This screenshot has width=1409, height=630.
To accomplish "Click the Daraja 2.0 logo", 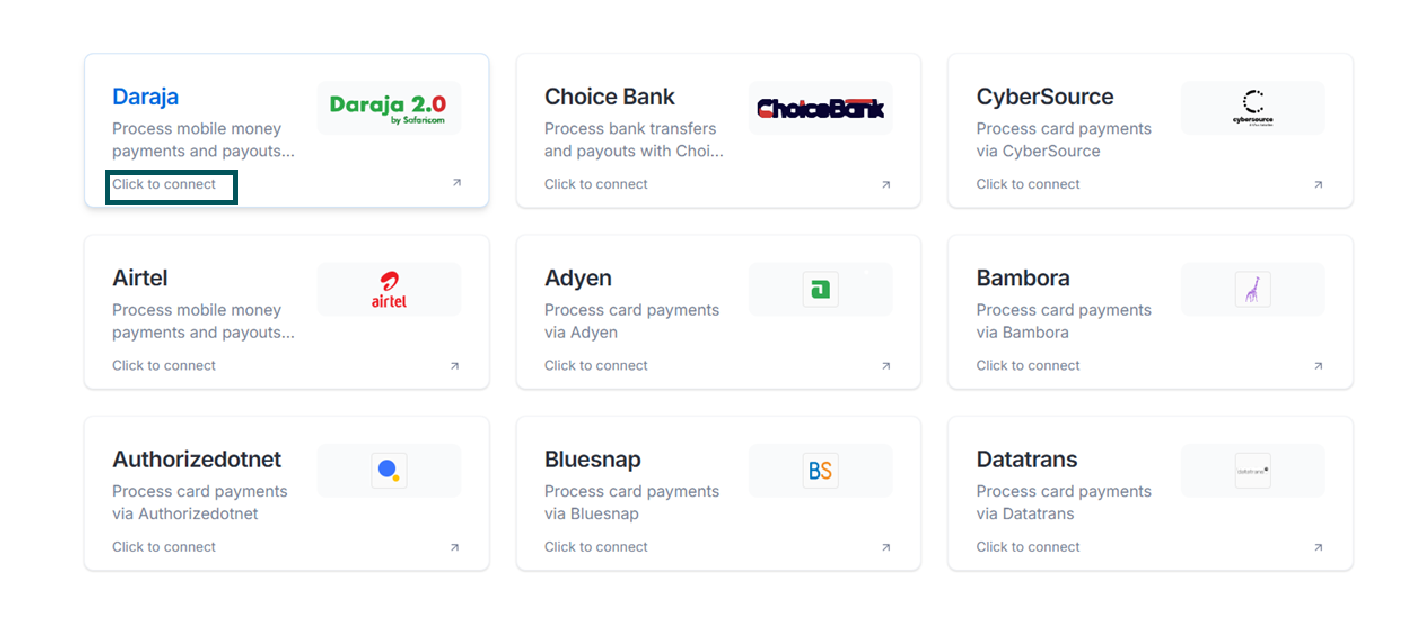I will click(x=388, y=107).
